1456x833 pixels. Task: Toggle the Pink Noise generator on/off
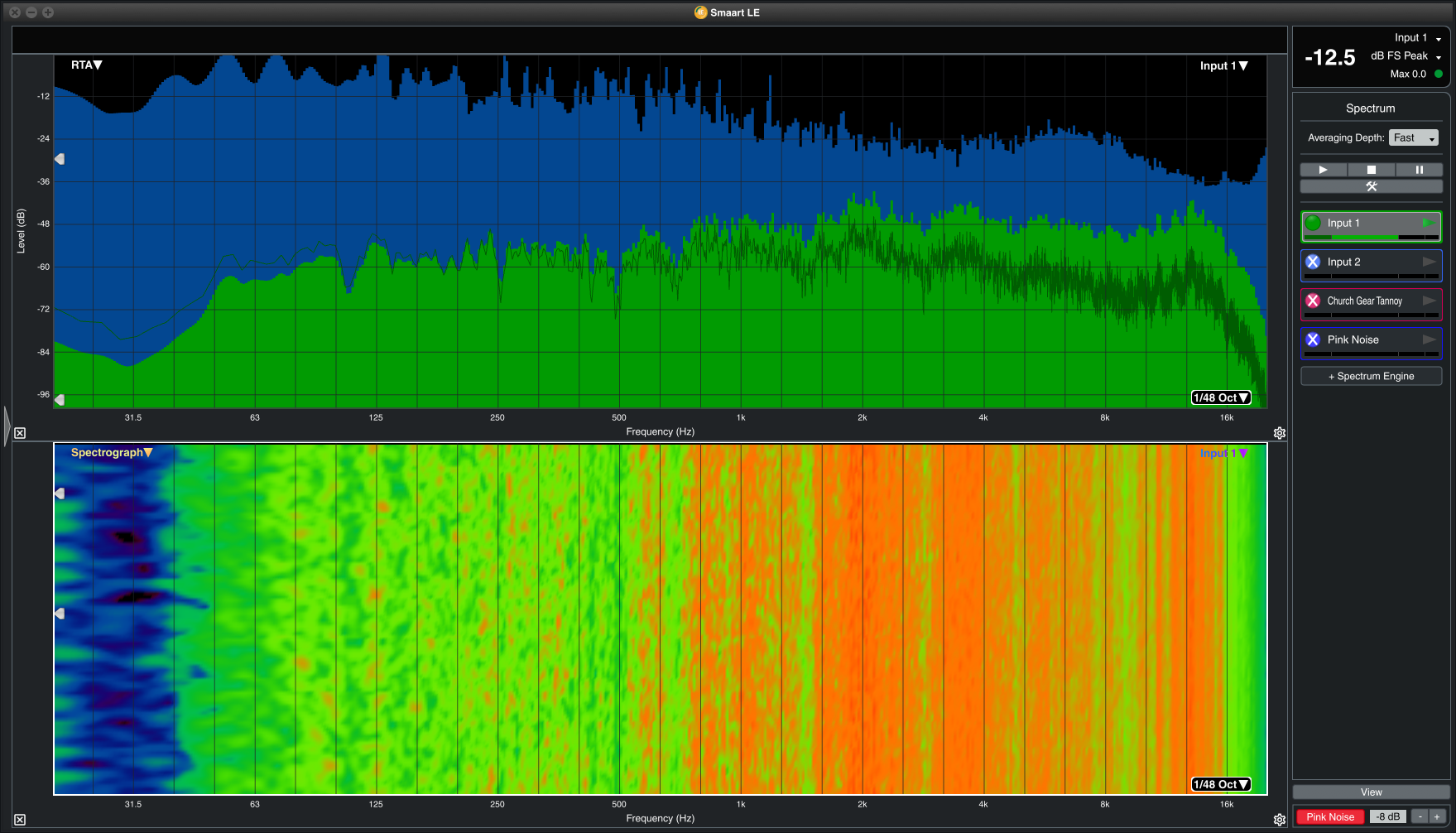[x=1330, y=816]
